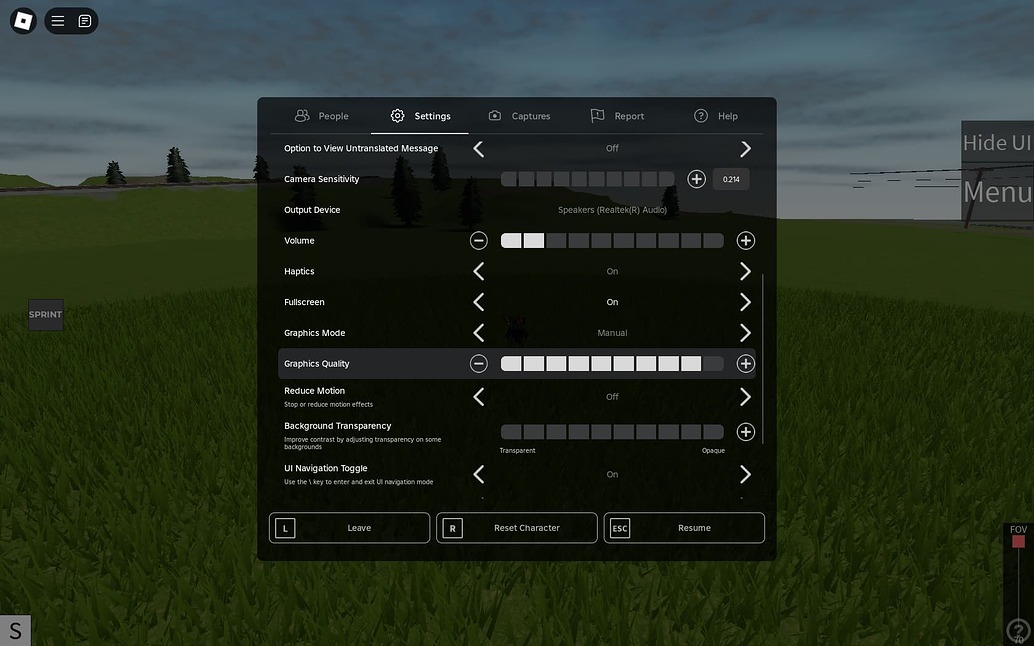Open the hamburger menu icon top left
This screenshot has height=646, width=1034.
[x=57, y=20]
